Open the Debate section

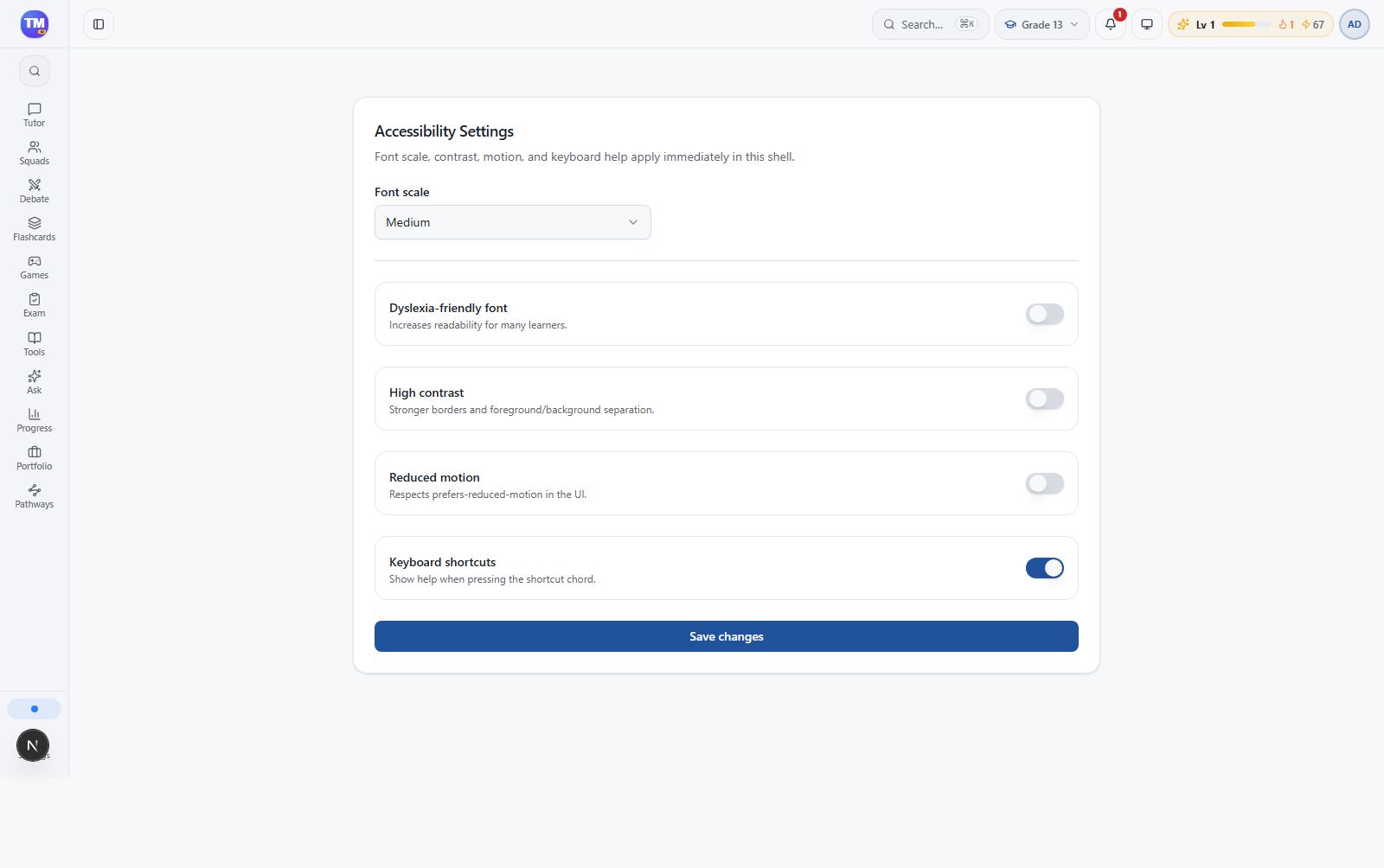[x=35, y=191]
